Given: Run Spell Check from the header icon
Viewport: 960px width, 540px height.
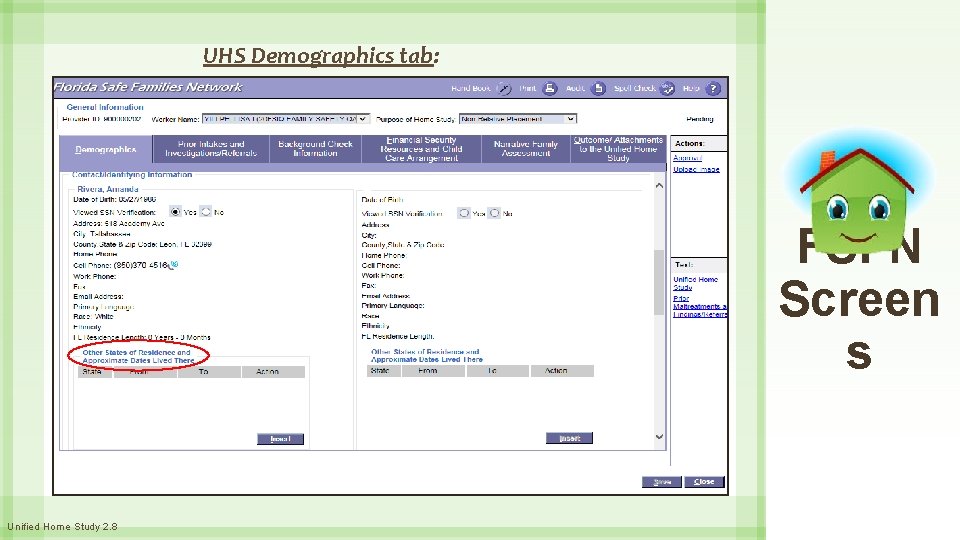Looking at the screenshot, I should click(667, 89).
